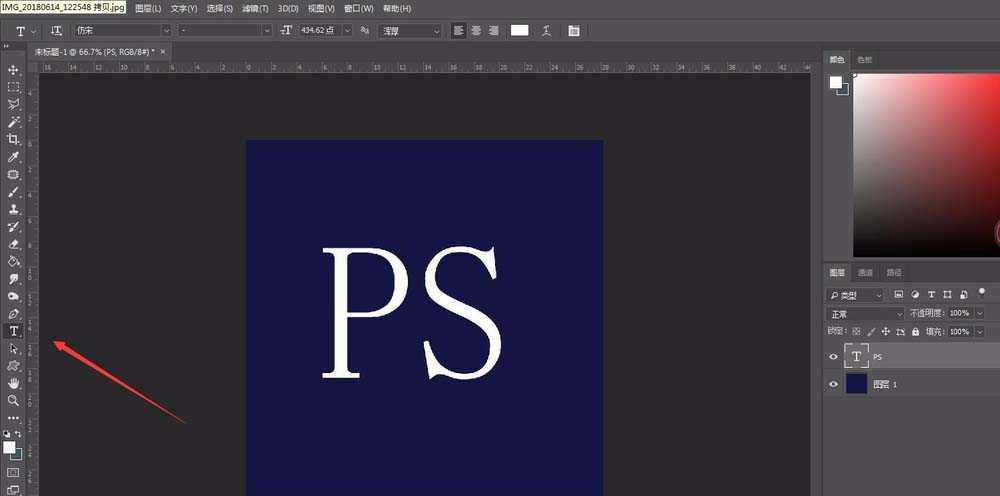Screen dimensions: 1000x496
Task: Open the 文字(Y) menu
Action: click(183, 8)
